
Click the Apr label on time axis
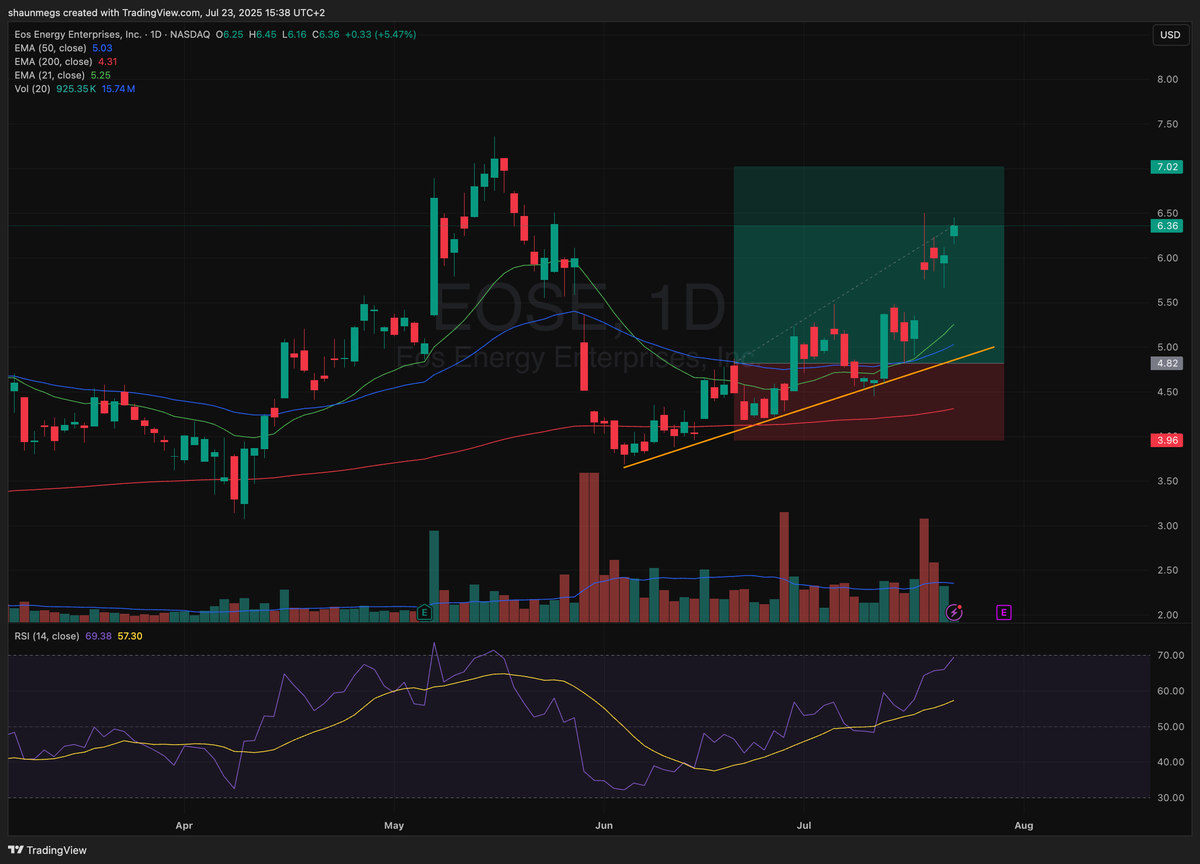(183, 826)
